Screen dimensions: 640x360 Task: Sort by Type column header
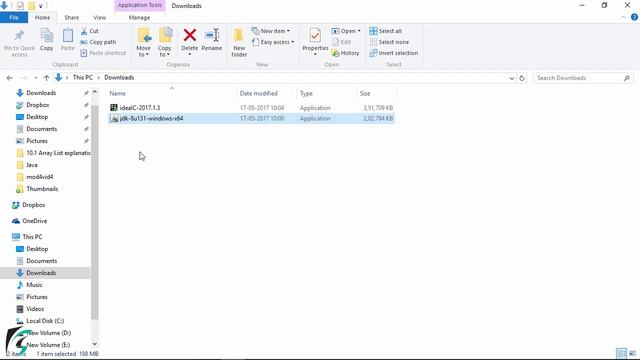[x=306, y=93]
